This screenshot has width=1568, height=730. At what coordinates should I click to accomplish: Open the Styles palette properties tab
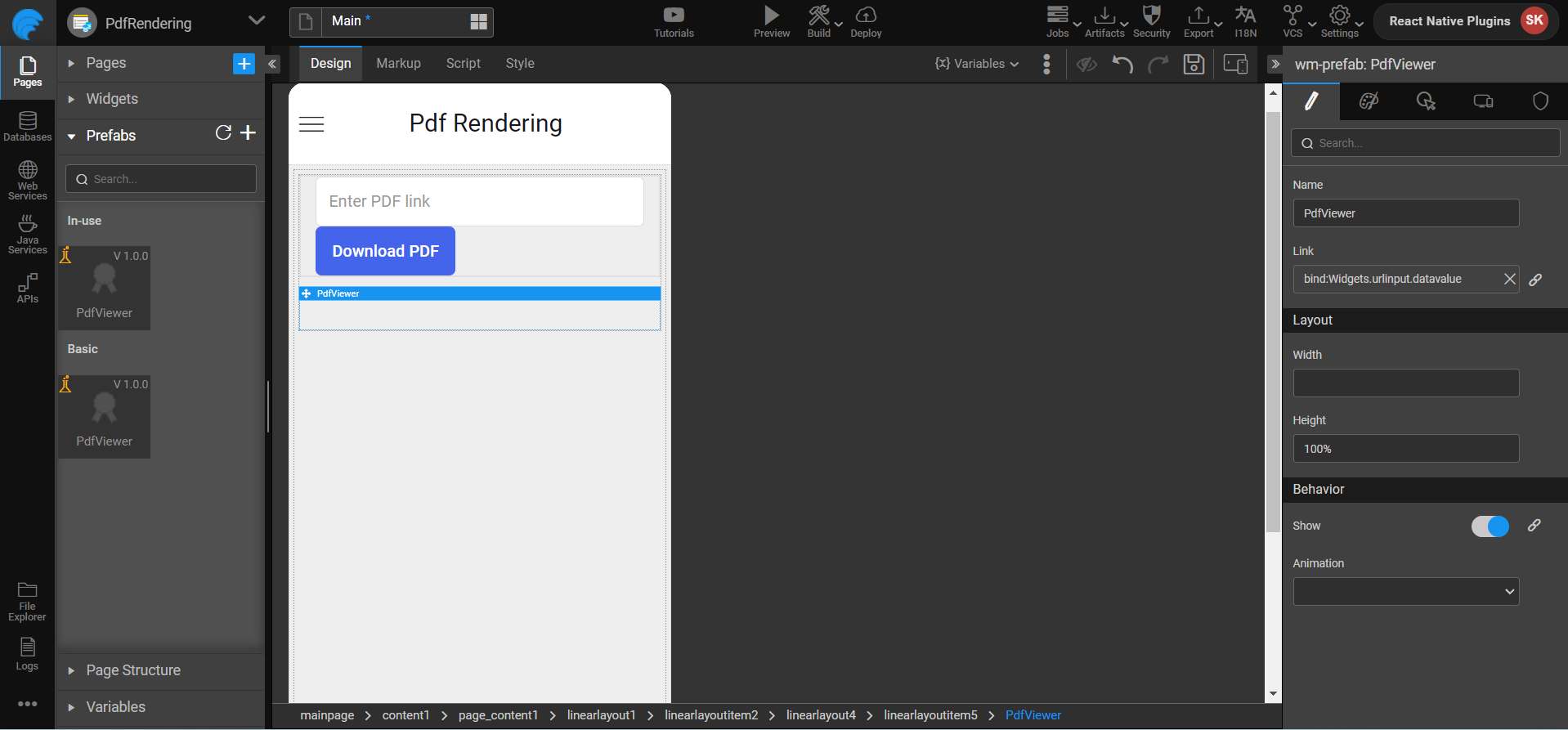(1369, 101)
